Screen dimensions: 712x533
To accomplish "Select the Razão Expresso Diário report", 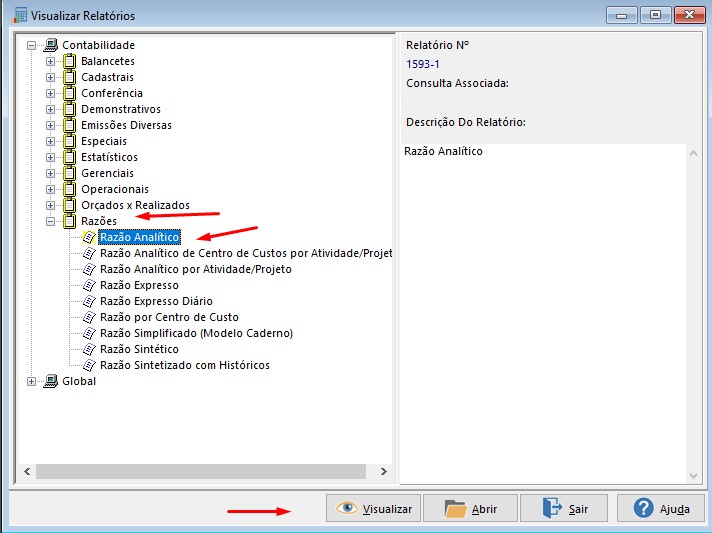I will tap(156, 301).
